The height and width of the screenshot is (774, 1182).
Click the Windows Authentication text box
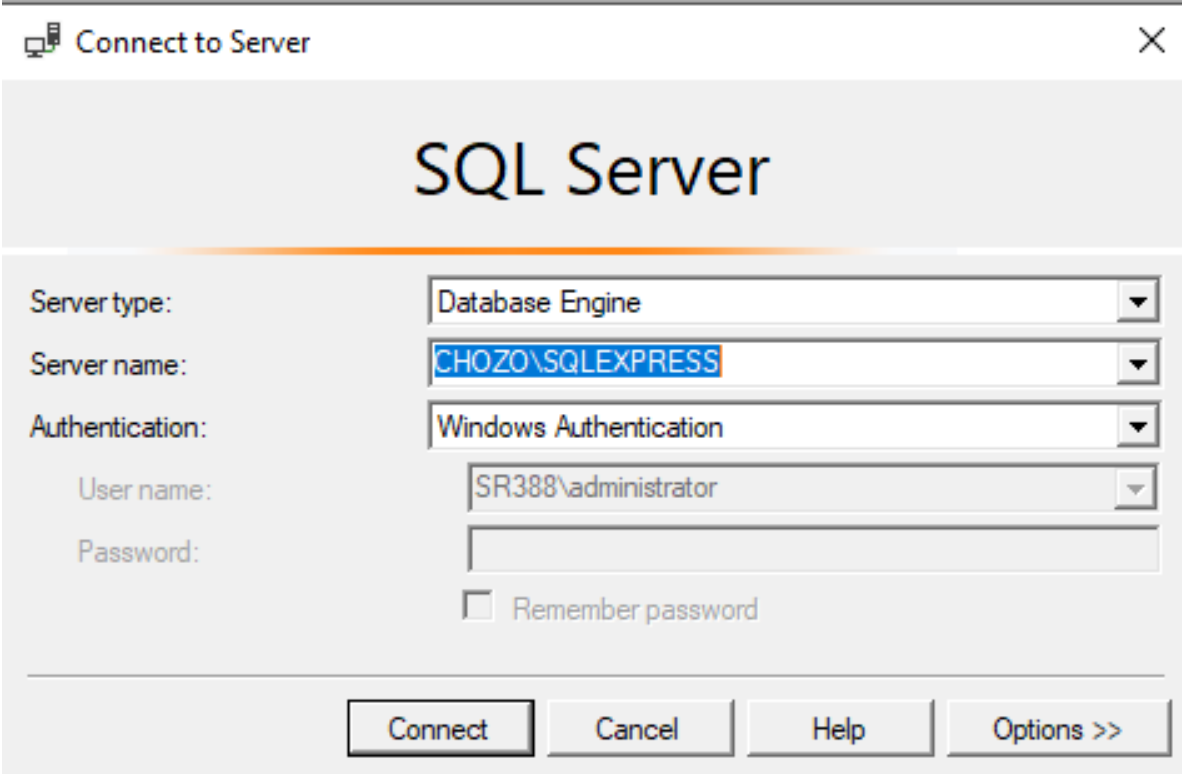point(770,427)
